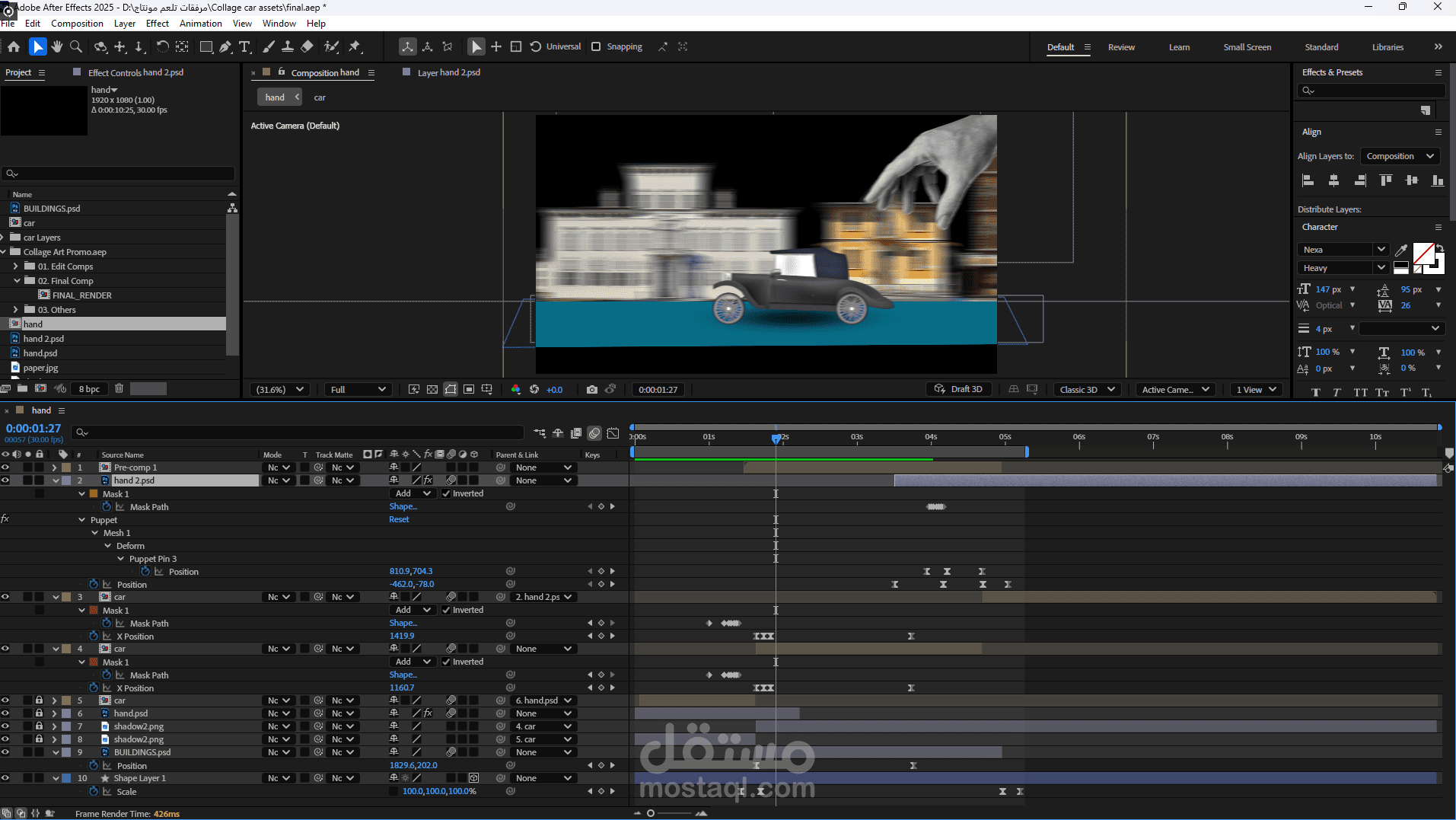The height and width of the screenshot is (820, 1456).
Task: Click the Align Bottom icon
Action: pyautogui.click(x=1437, y=180)
